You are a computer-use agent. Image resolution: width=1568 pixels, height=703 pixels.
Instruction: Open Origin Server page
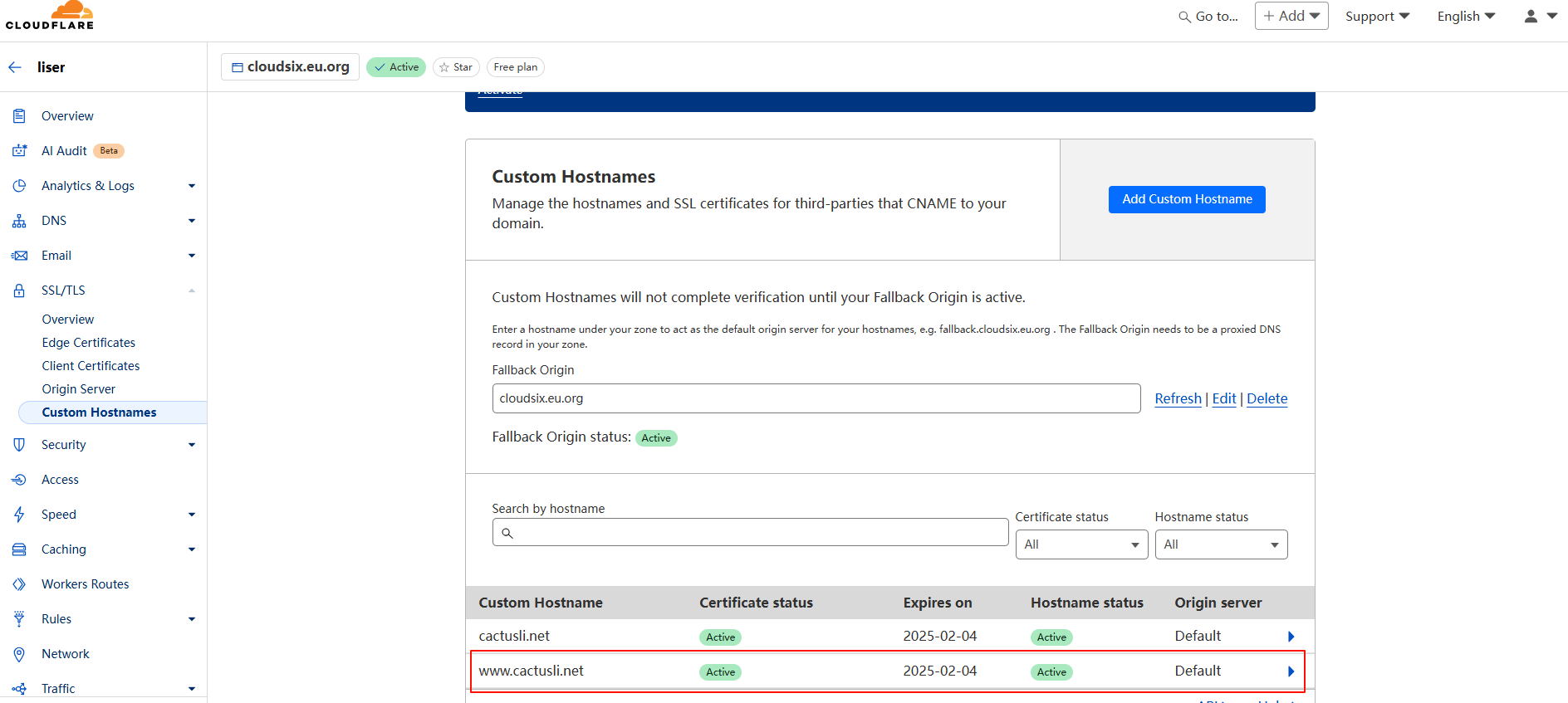(79, 389)
